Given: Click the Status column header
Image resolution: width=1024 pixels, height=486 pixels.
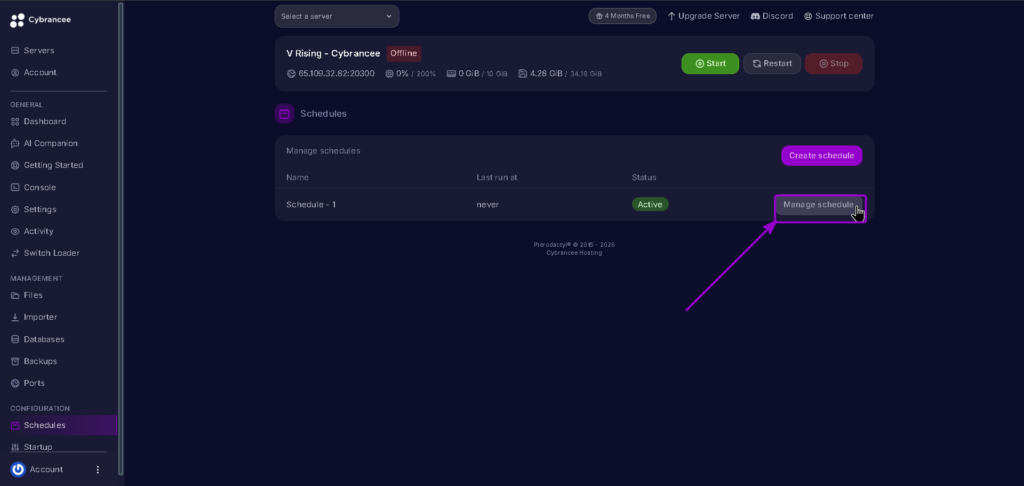Looking at the screenshot, I should tap(644, 178).
